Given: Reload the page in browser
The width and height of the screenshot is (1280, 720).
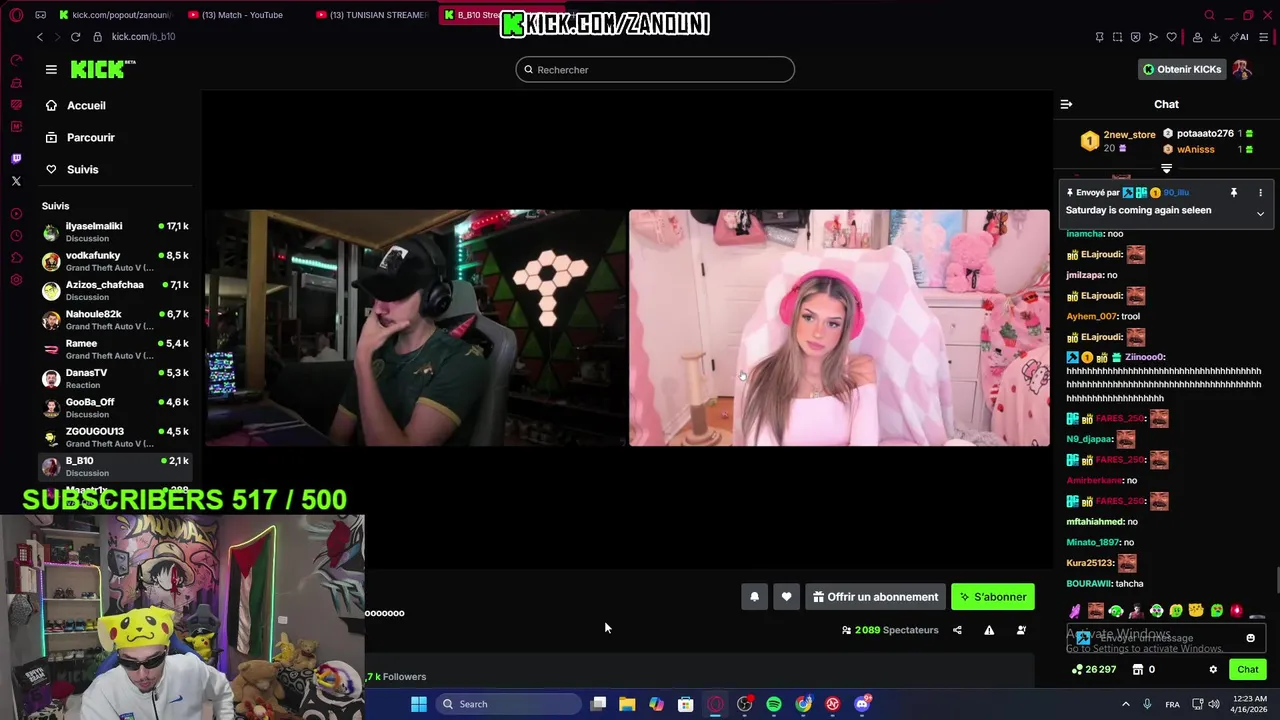Looking at the screenshot, I should (75, 37).
